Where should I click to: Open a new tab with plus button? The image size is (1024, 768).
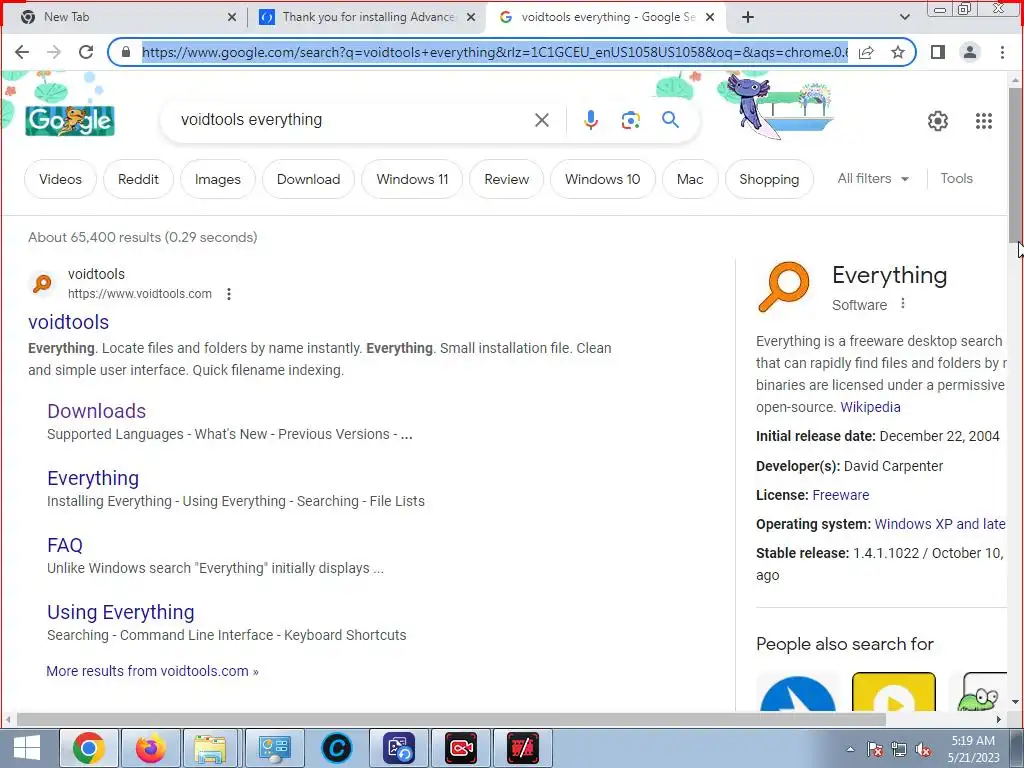(x=748, y=17)
